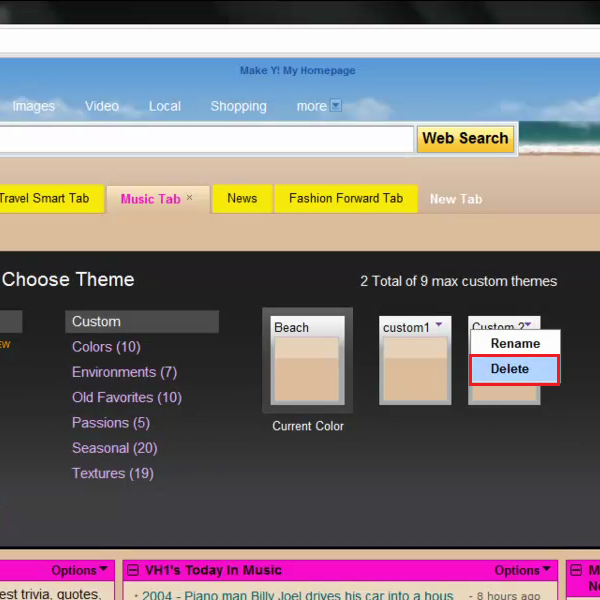This screenshot has height=600, width=600.
Task: Open the Colors (10) theme category
Action: [106, 347]
